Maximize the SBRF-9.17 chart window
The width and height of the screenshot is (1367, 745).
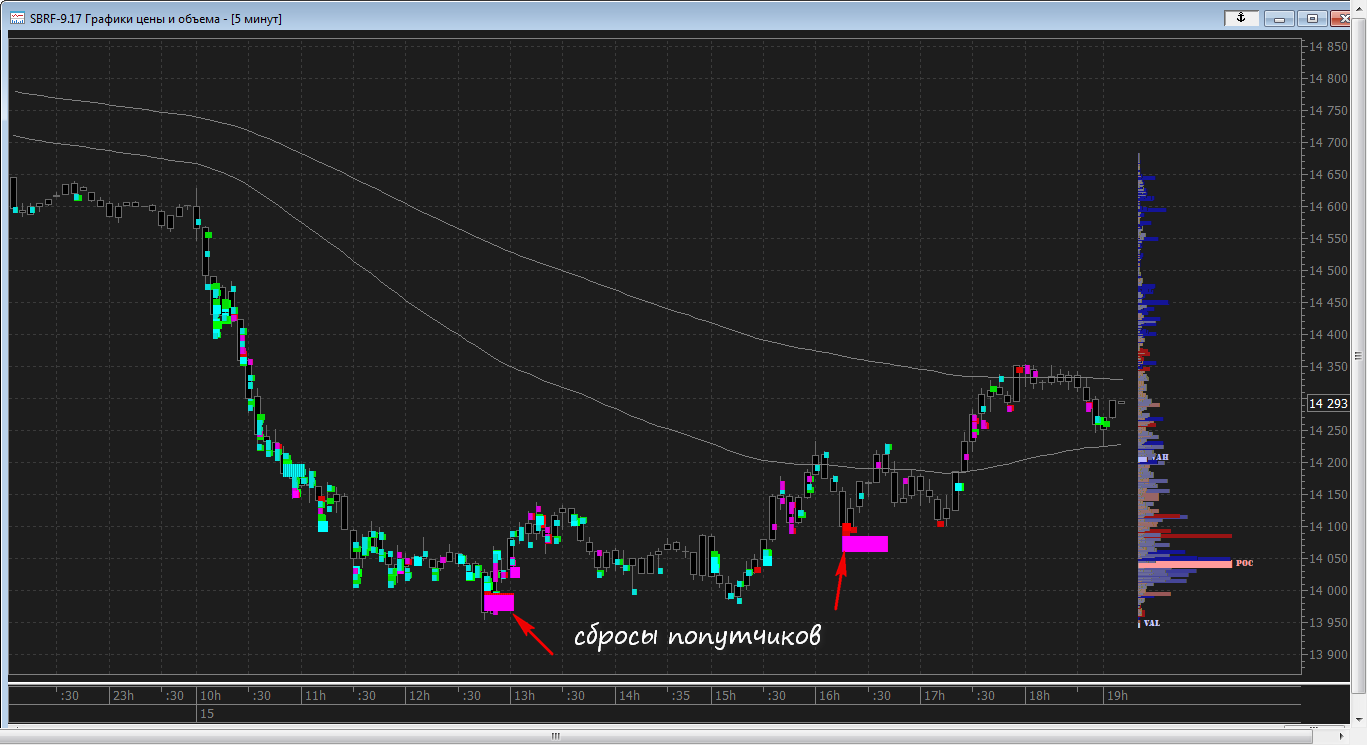coord(1312,18)
